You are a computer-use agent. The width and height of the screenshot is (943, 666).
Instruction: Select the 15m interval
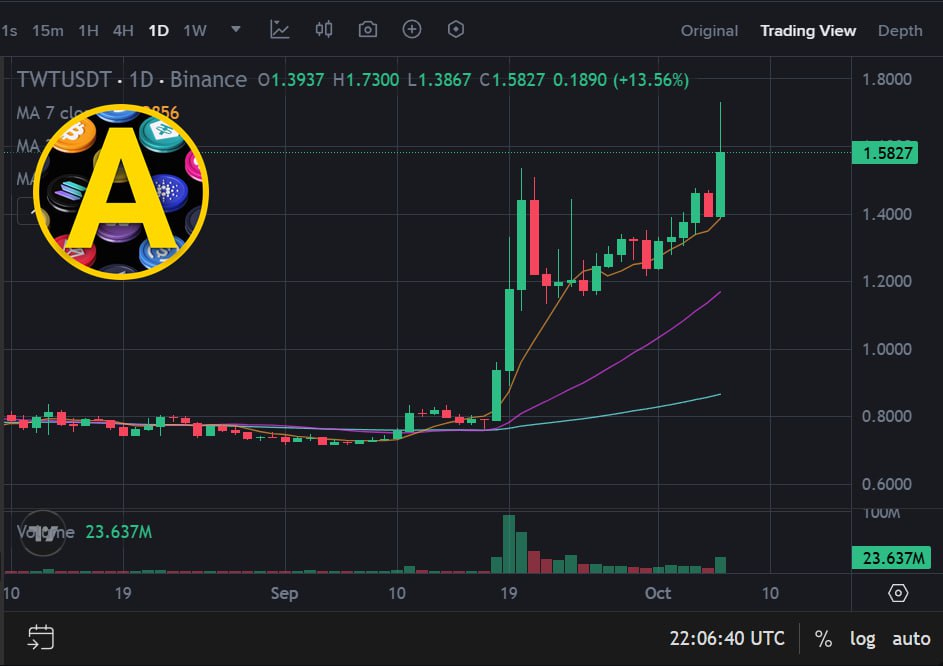click(48, 31)
